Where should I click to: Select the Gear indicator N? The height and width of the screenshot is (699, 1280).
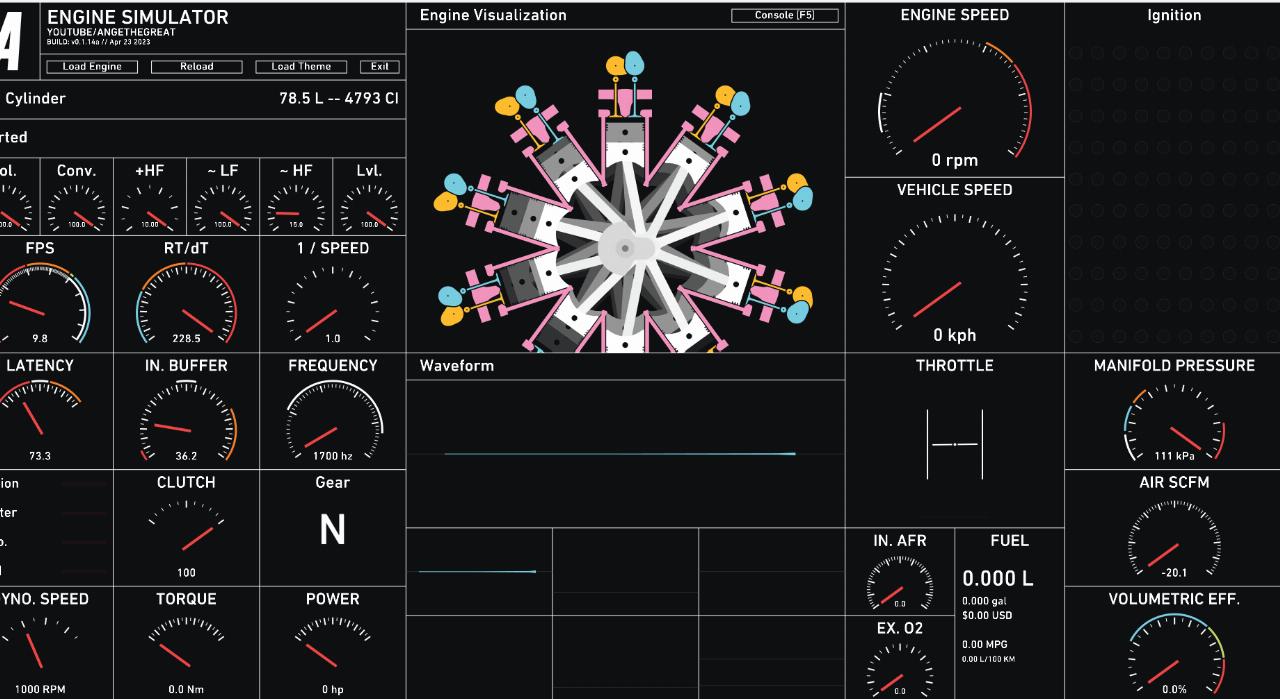332,531
